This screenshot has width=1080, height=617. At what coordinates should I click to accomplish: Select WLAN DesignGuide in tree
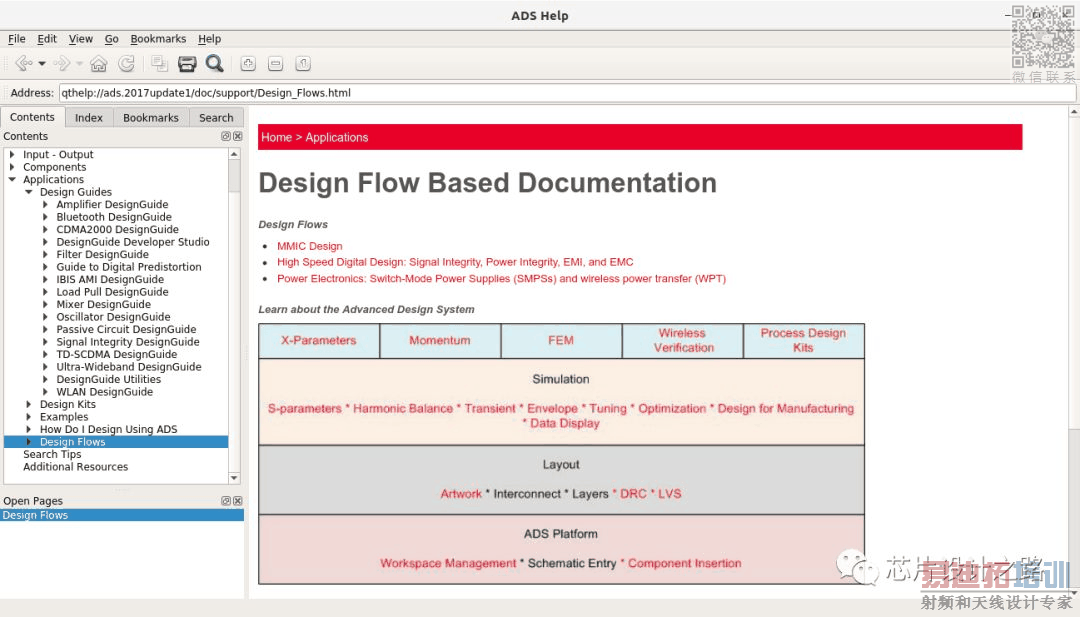[105, 392]
